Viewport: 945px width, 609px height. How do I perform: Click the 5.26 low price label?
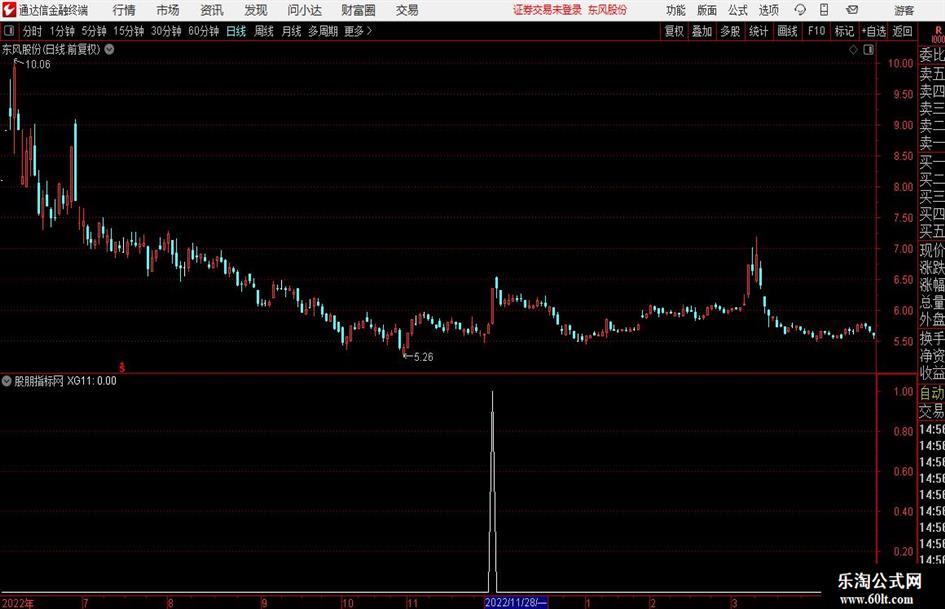423,357
